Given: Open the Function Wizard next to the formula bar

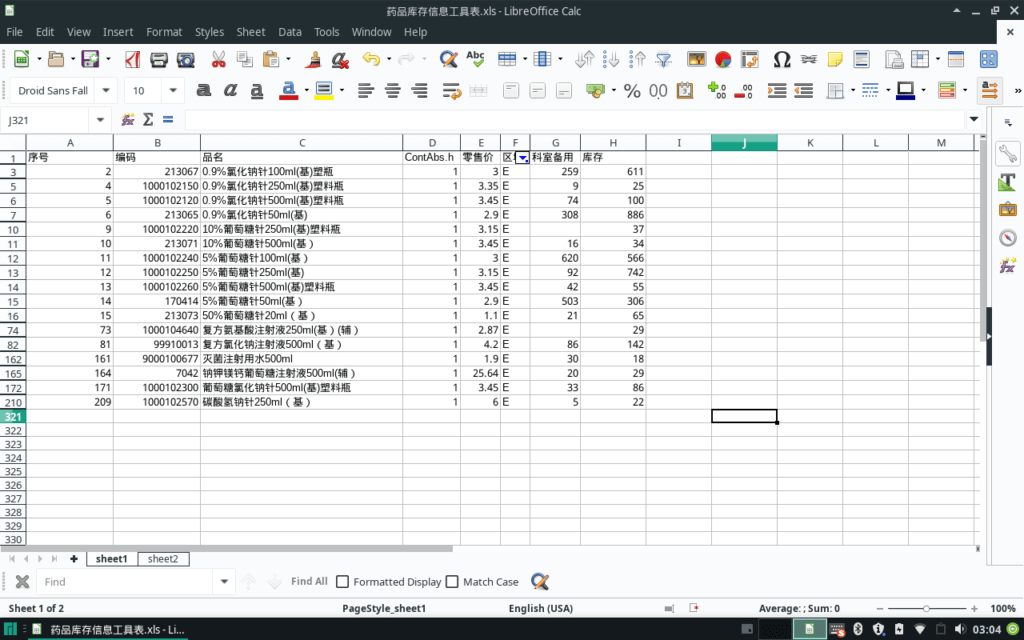Looking at the screenshot, I should click(x=128, y=120).
